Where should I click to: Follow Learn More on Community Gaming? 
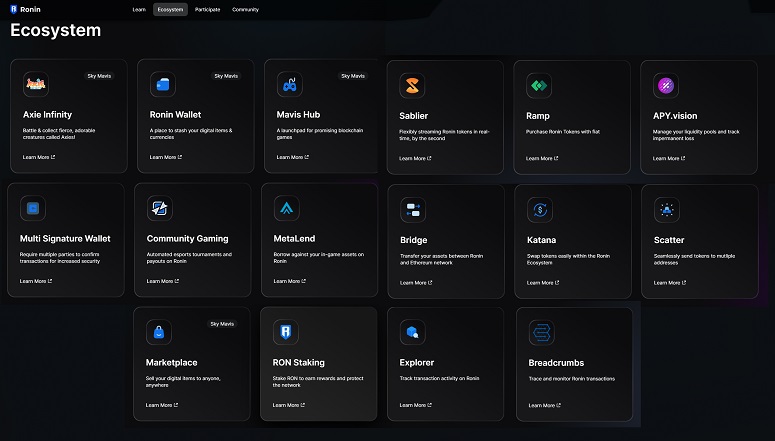(x=163, y=281)
